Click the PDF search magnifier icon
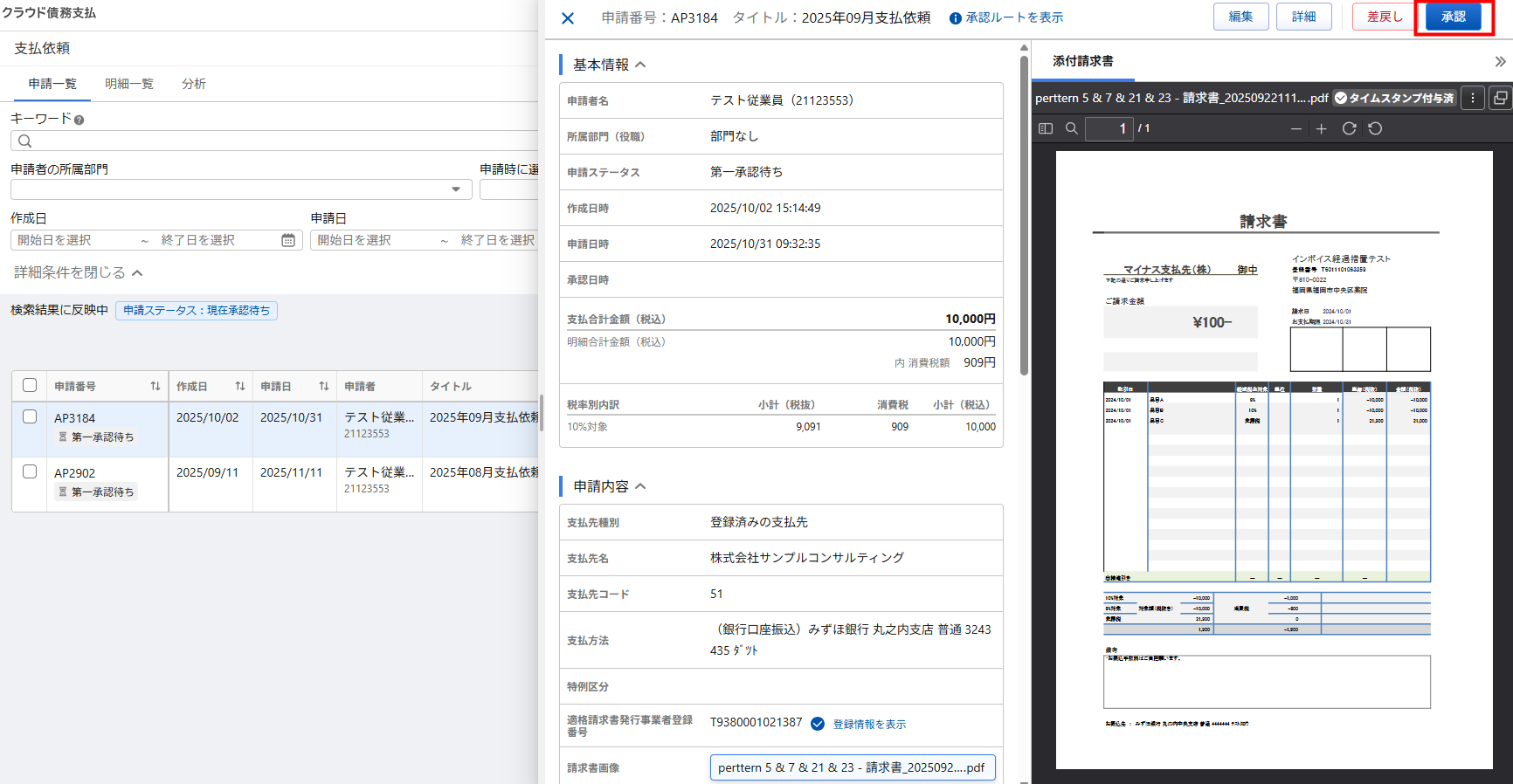This screenshot has width=1513, height=784. pyautogui.click(x=1072, y=128)
